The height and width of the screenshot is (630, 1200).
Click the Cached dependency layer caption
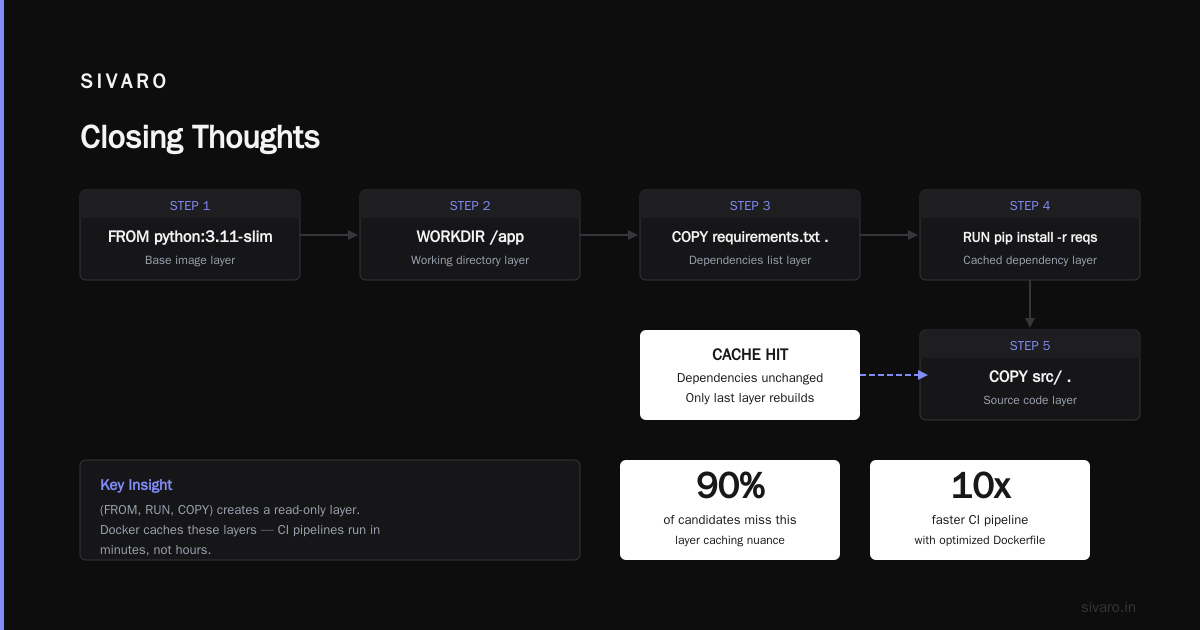tap(1030, 260)
